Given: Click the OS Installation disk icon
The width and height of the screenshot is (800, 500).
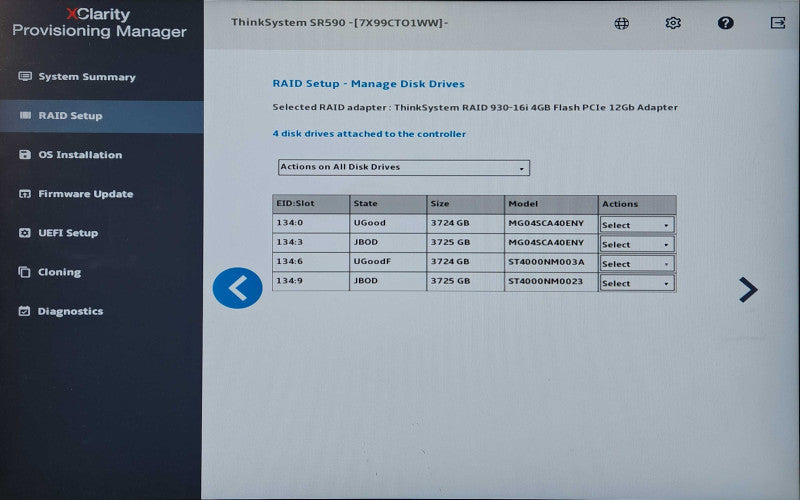Looking at the screenshot, I should (25, 155).
